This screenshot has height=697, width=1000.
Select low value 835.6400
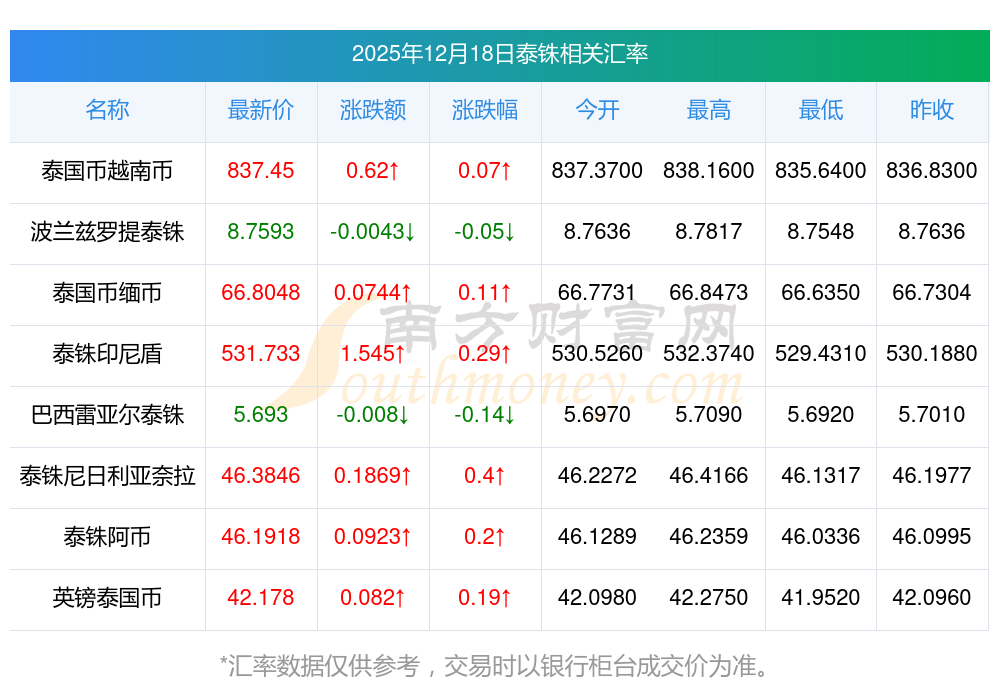point(821,171)
